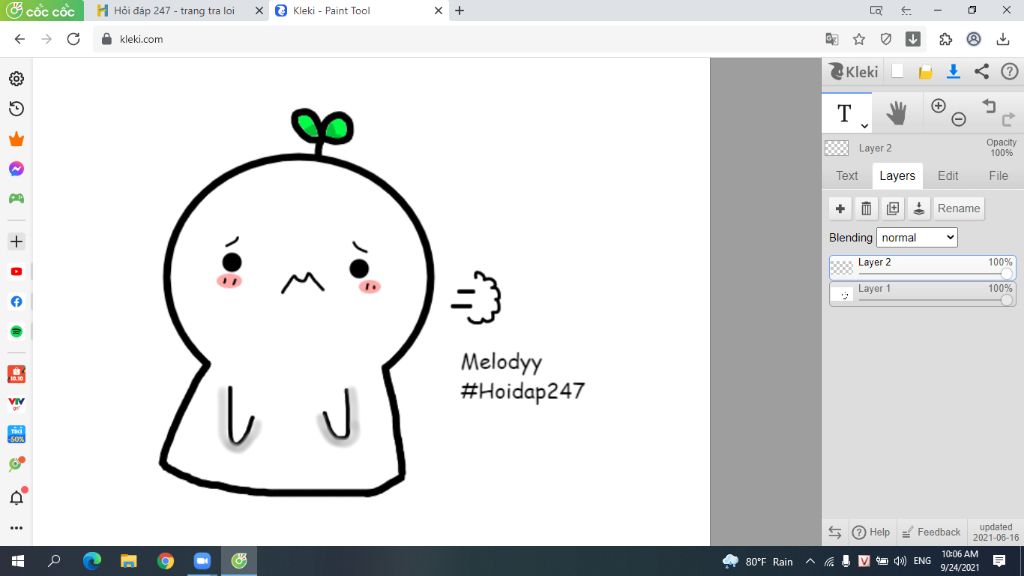Select Layer 1 in the layer list
This screenshot has width=1024, height=576.
coord(922,293)
